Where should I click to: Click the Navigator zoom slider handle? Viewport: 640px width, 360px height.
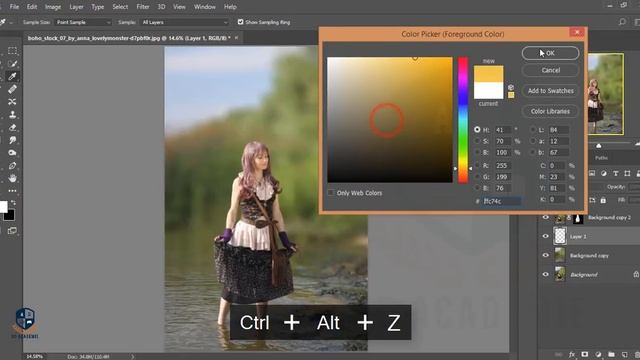point(598,145)
